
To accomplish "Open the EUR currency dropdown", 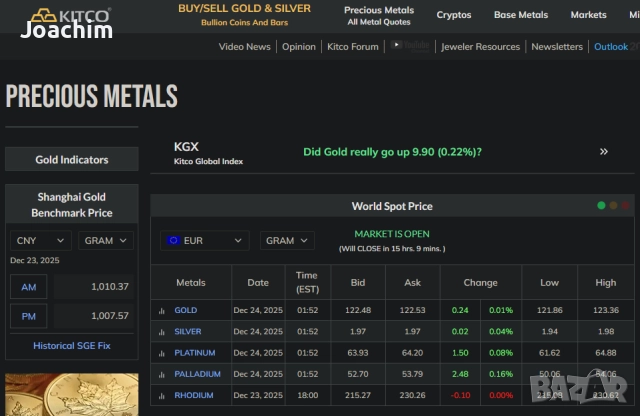I will coord(205,241).
